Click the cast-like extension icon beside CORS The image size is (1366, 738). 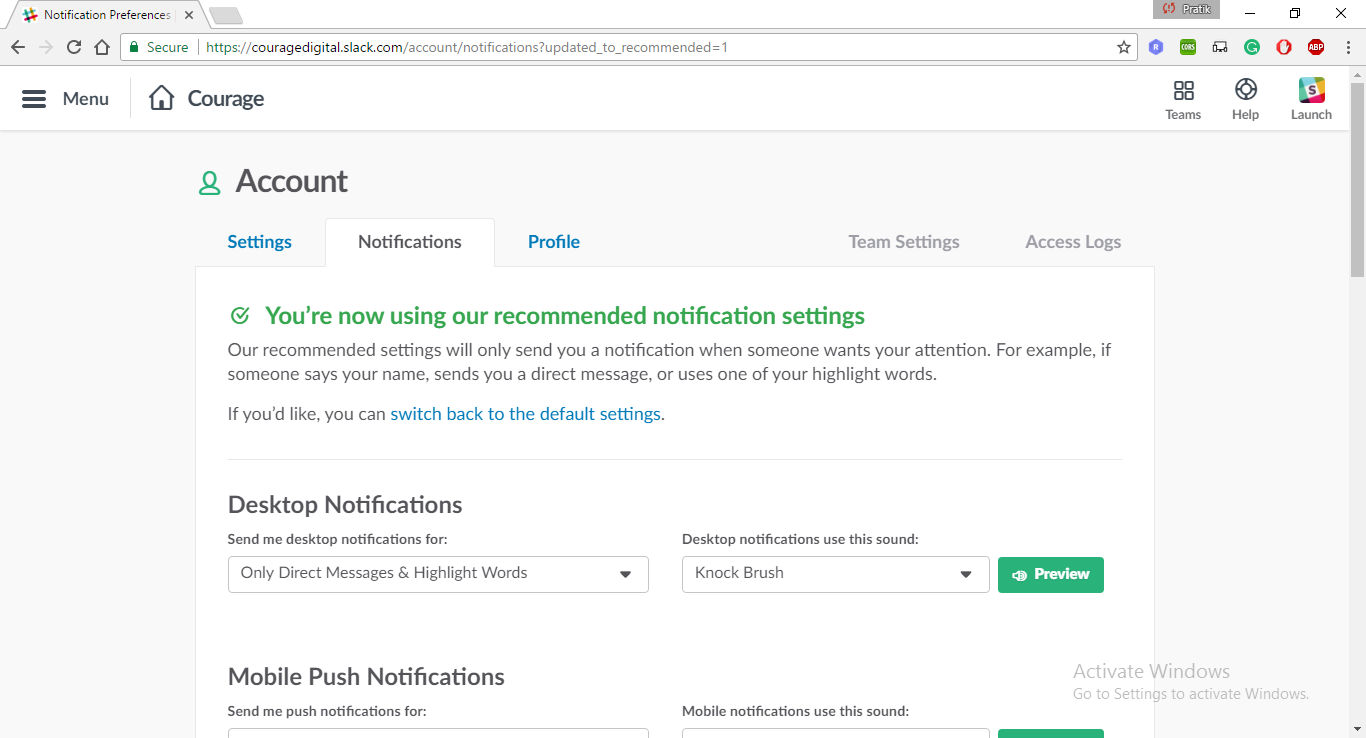(1220, 47)
